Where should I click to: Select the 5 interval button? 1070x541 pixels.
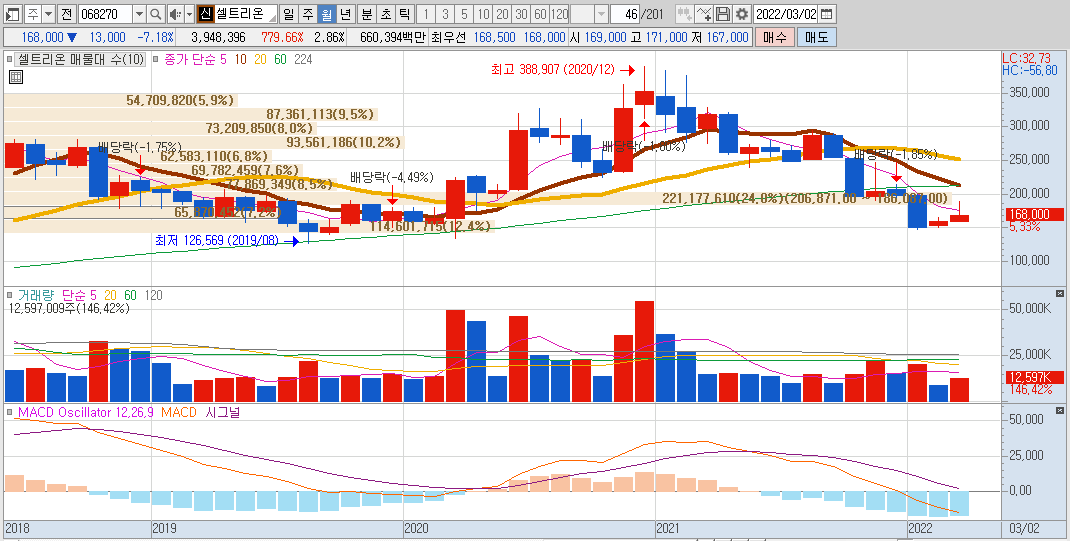point(464,14)
